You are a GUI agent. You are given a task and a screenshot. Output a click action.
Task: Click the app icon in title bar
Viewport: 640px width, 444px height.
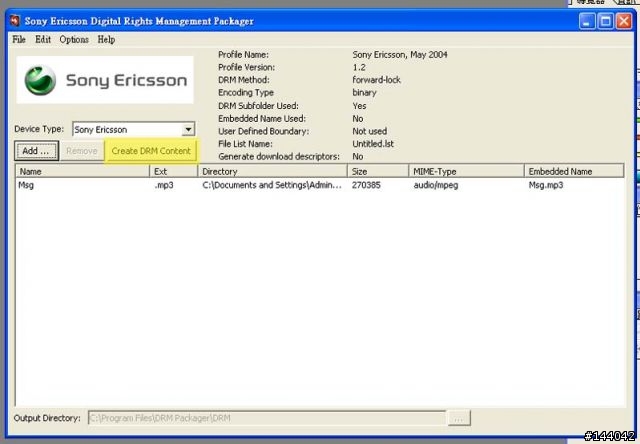15,20
